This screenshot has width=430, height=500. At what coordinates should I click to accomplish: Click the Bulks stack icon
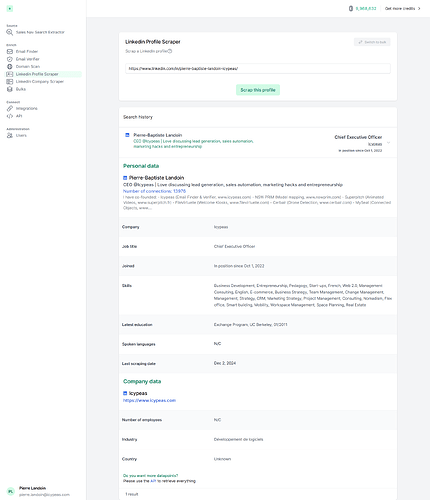[10, 89]
